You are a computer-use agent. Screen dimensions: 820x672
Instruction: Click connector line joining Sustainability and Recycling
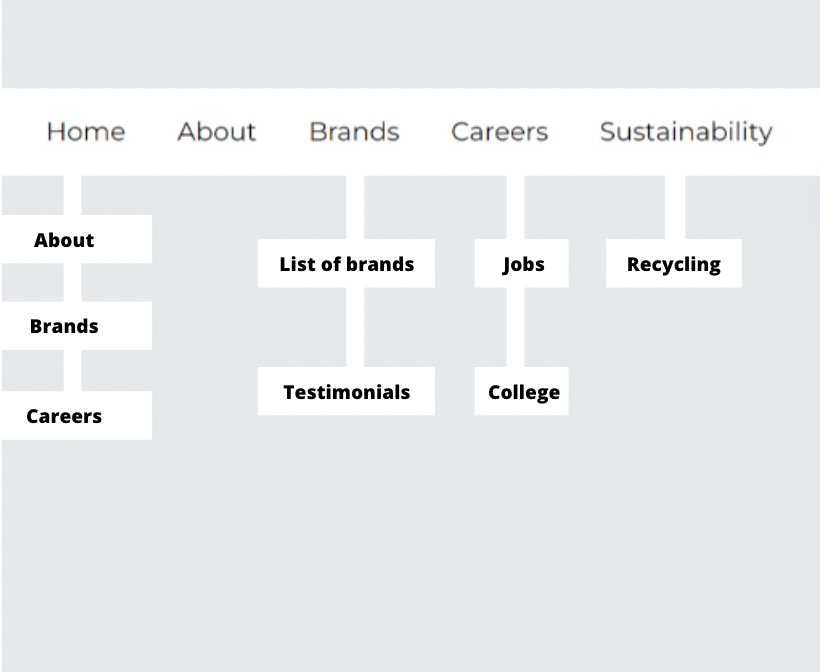point(675,207)
